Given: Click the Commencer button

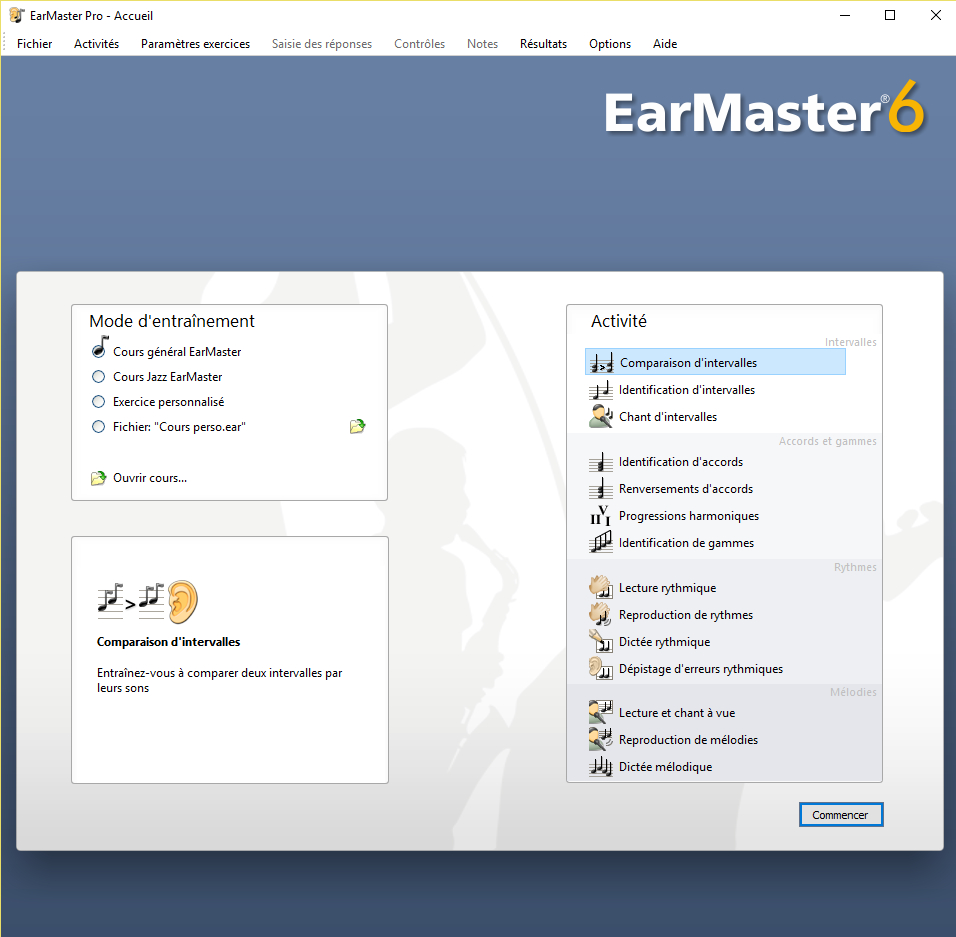Looking at the screenshot, I should [840, 814].
